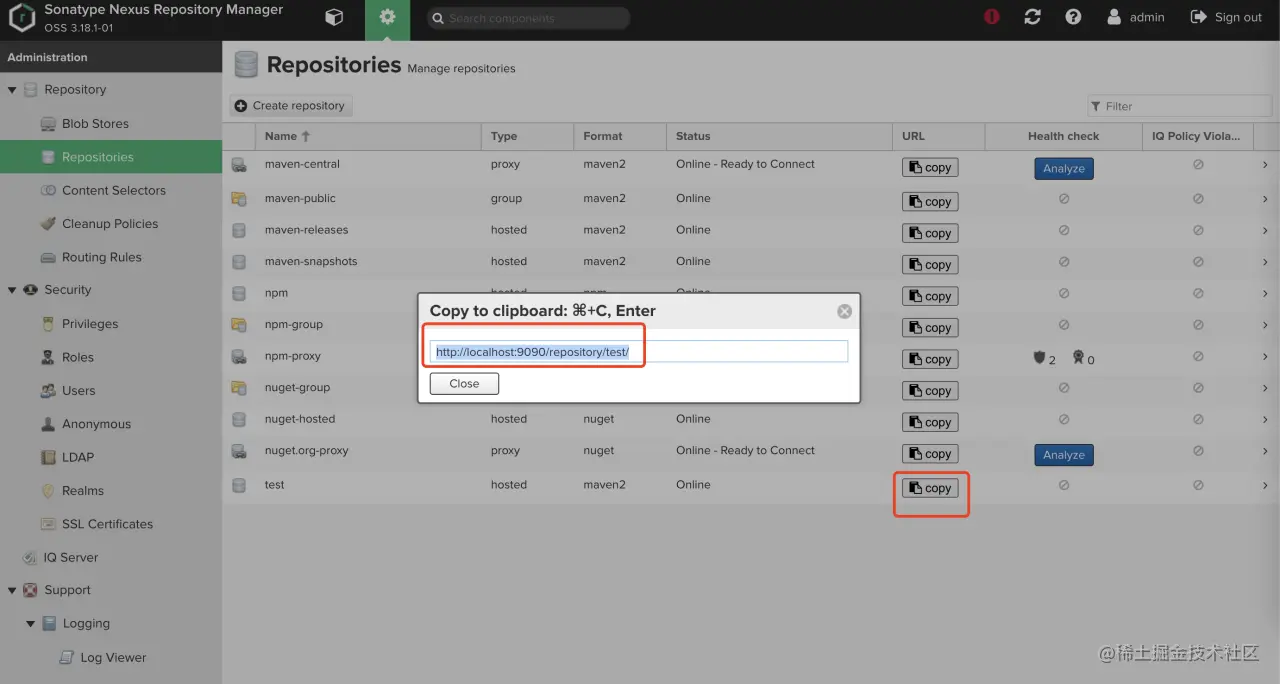Click the Realms shield icon

pos(47,491)
